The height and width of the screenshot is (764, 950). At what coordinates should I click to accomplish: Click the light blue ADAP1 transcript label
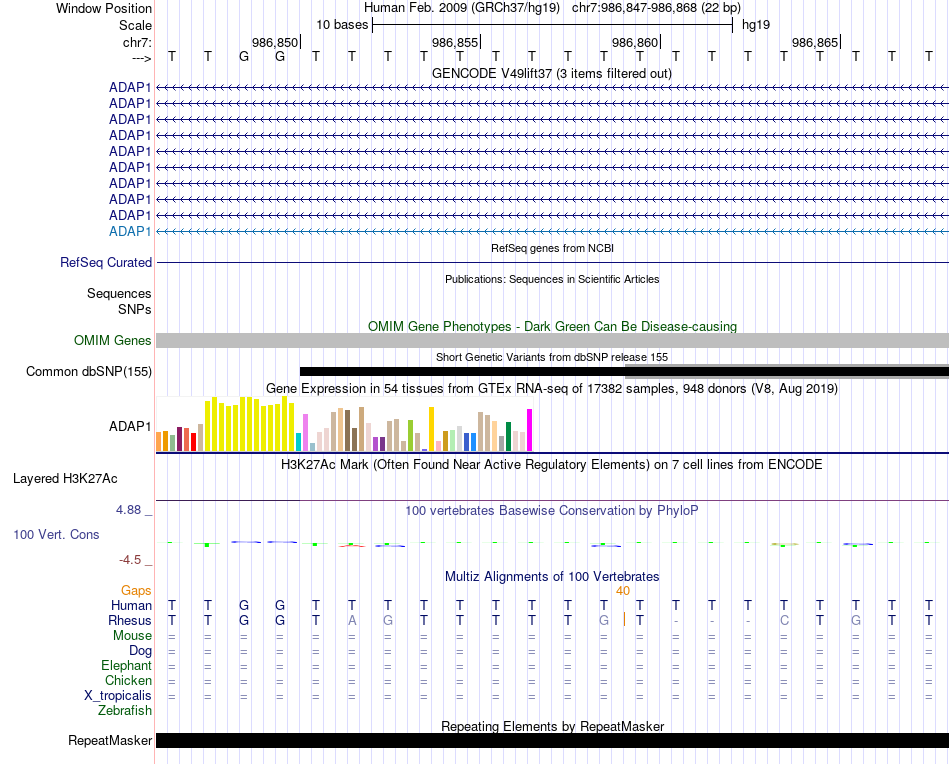(x=130, y=231)
